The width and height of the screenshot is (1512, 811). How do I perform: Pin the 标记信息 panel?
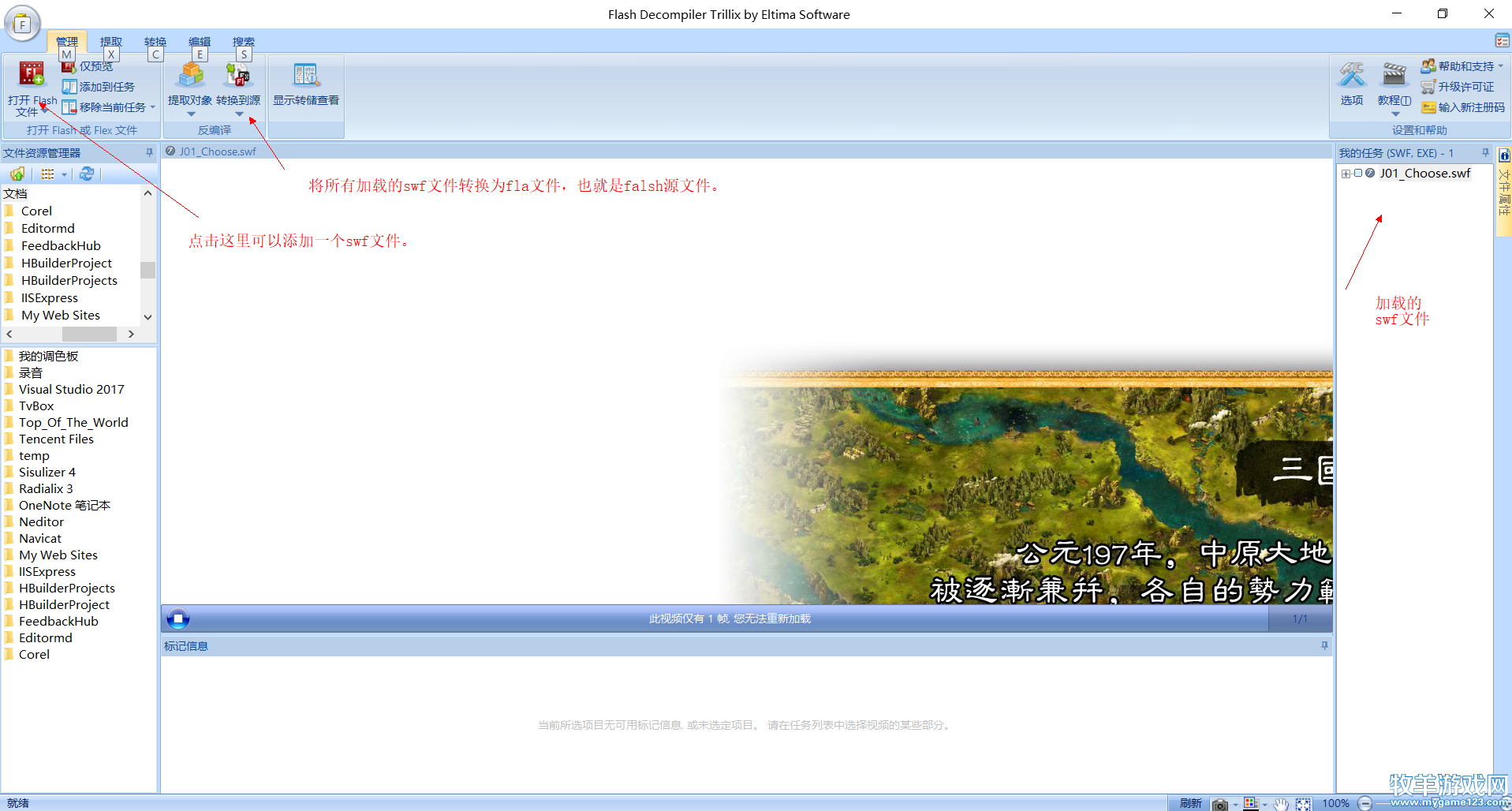[x=1324, y=645]
